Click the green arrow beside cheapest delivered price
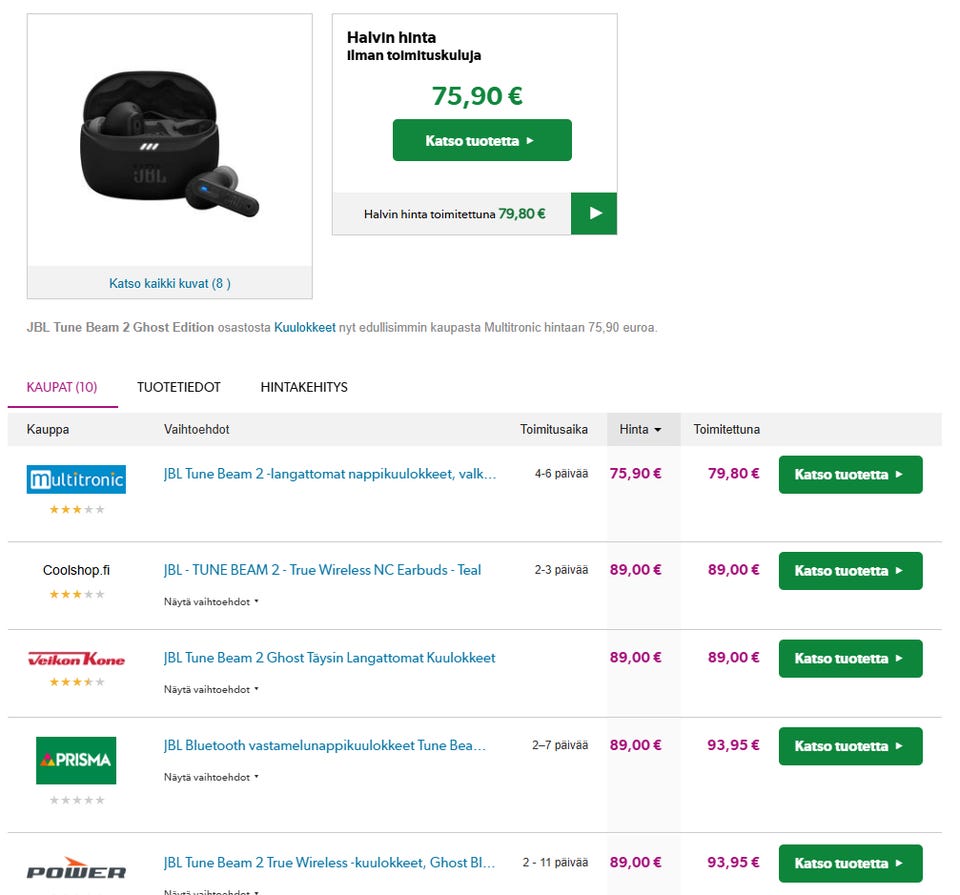 594,213
